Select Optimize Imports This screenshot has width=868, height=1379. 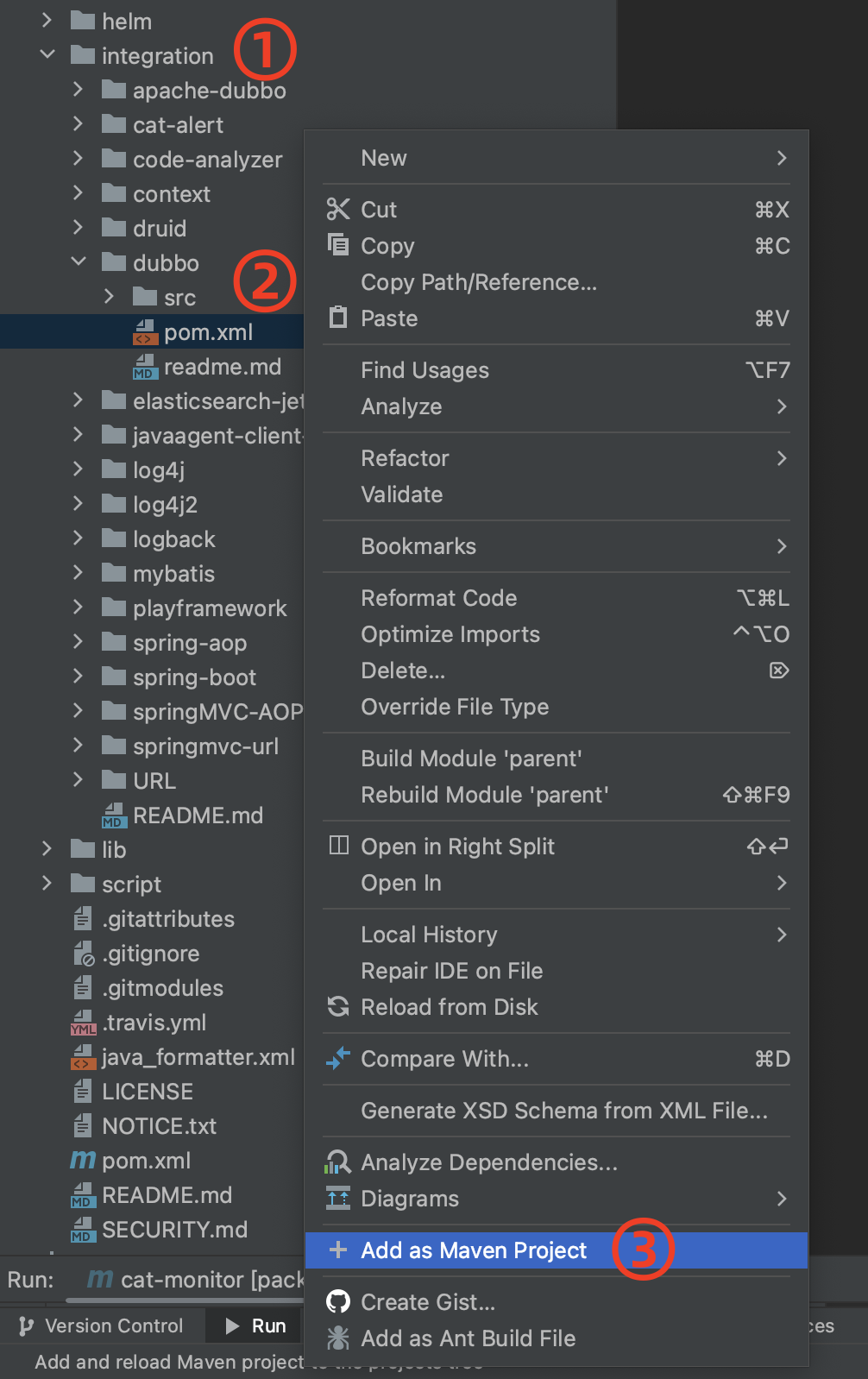point(557,634)
